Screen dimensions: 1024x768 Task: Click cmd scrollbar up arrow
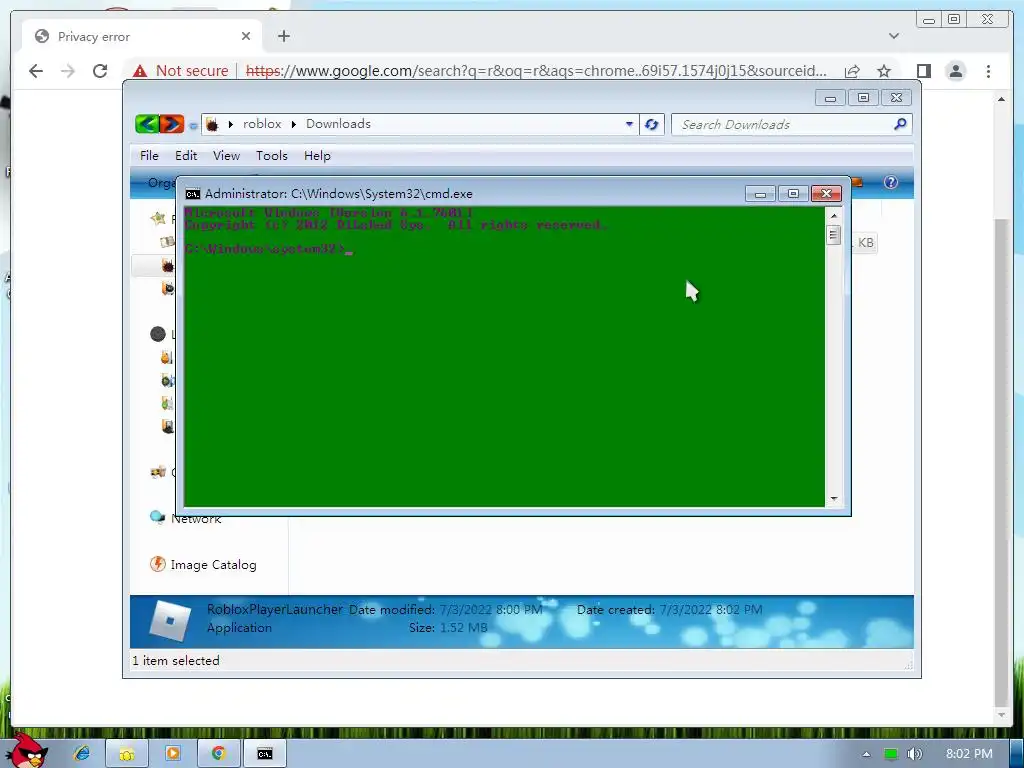[x=833, y=216]
